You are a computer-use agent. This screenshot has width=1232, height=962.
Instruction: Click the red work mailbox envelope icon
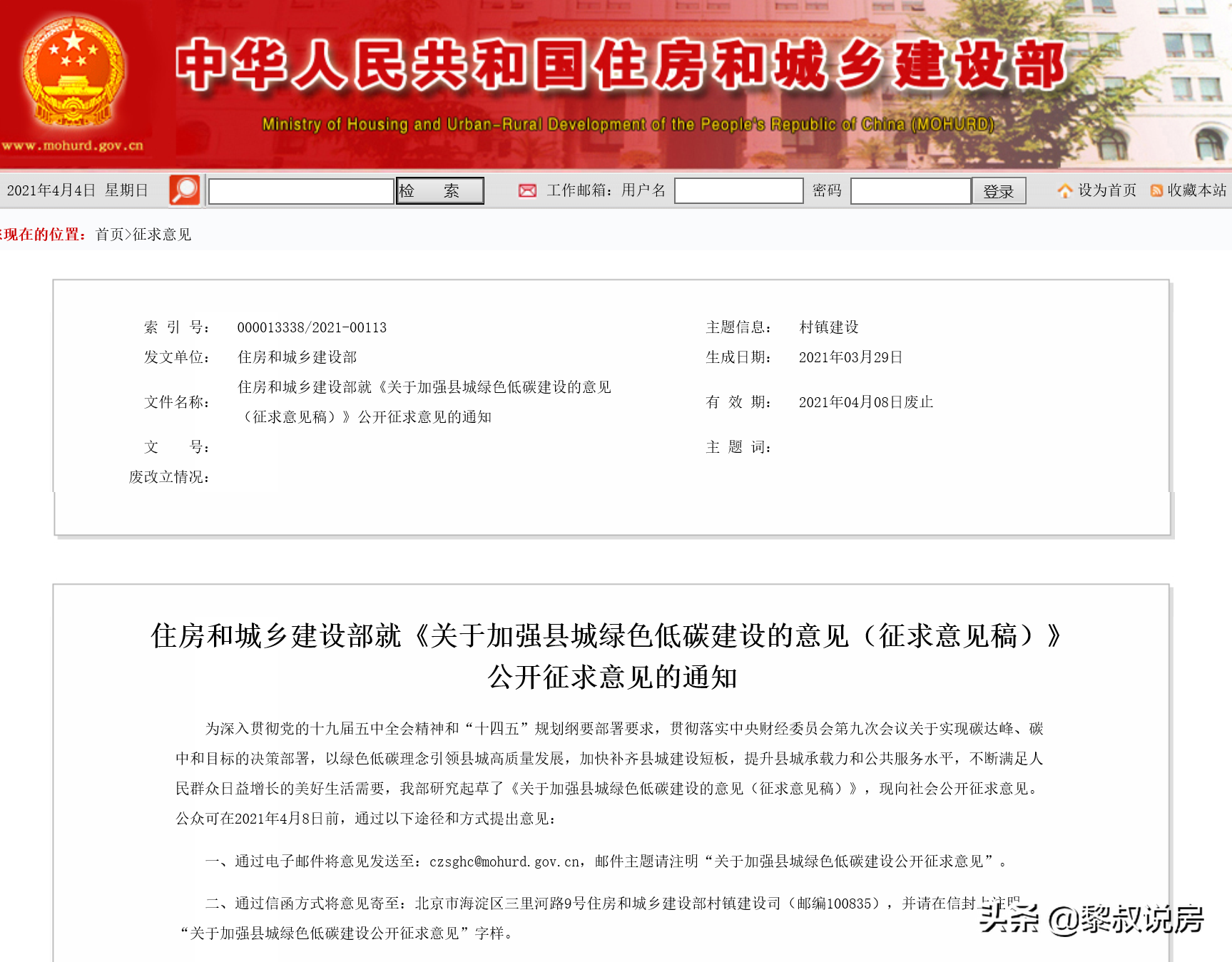pos(527,190)
